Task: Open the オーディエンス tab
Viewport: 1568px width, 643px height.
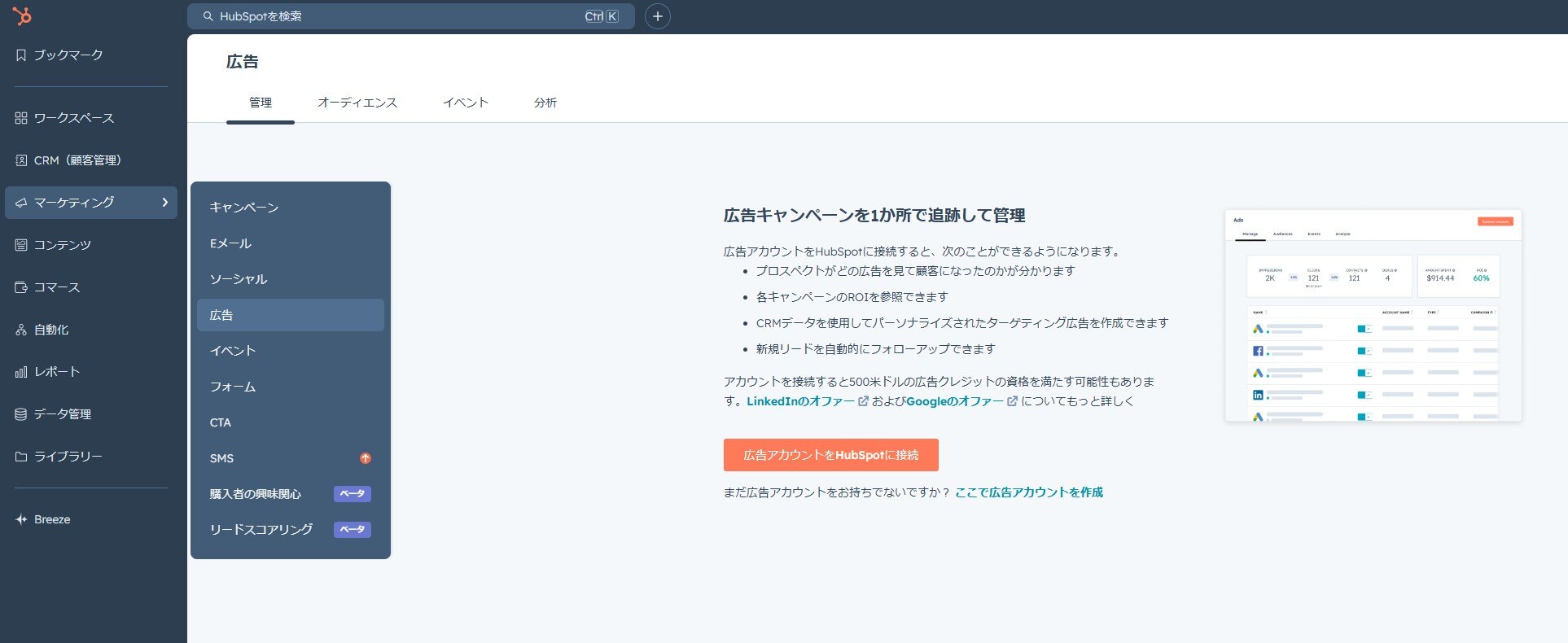Action: (x=357, y=103)
